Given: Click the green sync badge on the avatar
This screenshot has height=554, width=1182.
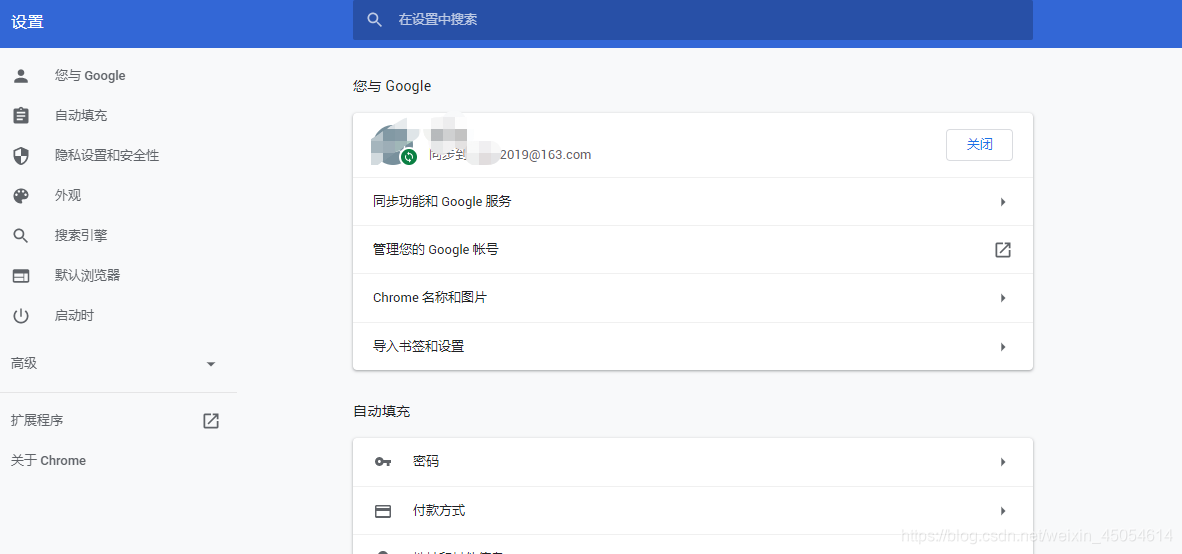Looking at the screenshot, I should [409, 157].
